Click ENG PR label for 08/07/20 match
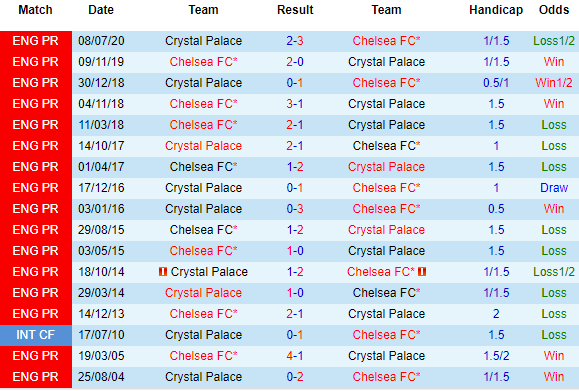This screenshot has height=391, width=579. (x=36, y=41)
